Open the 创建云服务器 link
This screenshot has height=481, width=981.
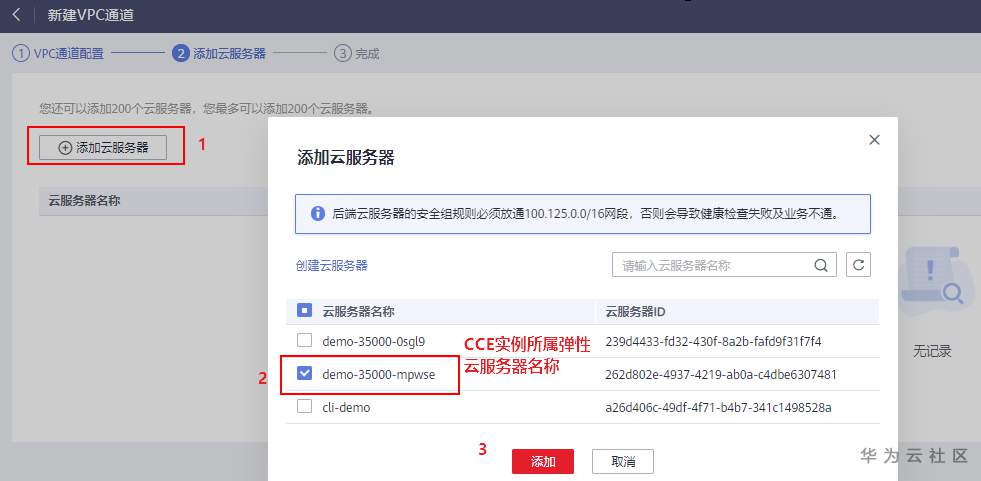[x=332, y=265]
